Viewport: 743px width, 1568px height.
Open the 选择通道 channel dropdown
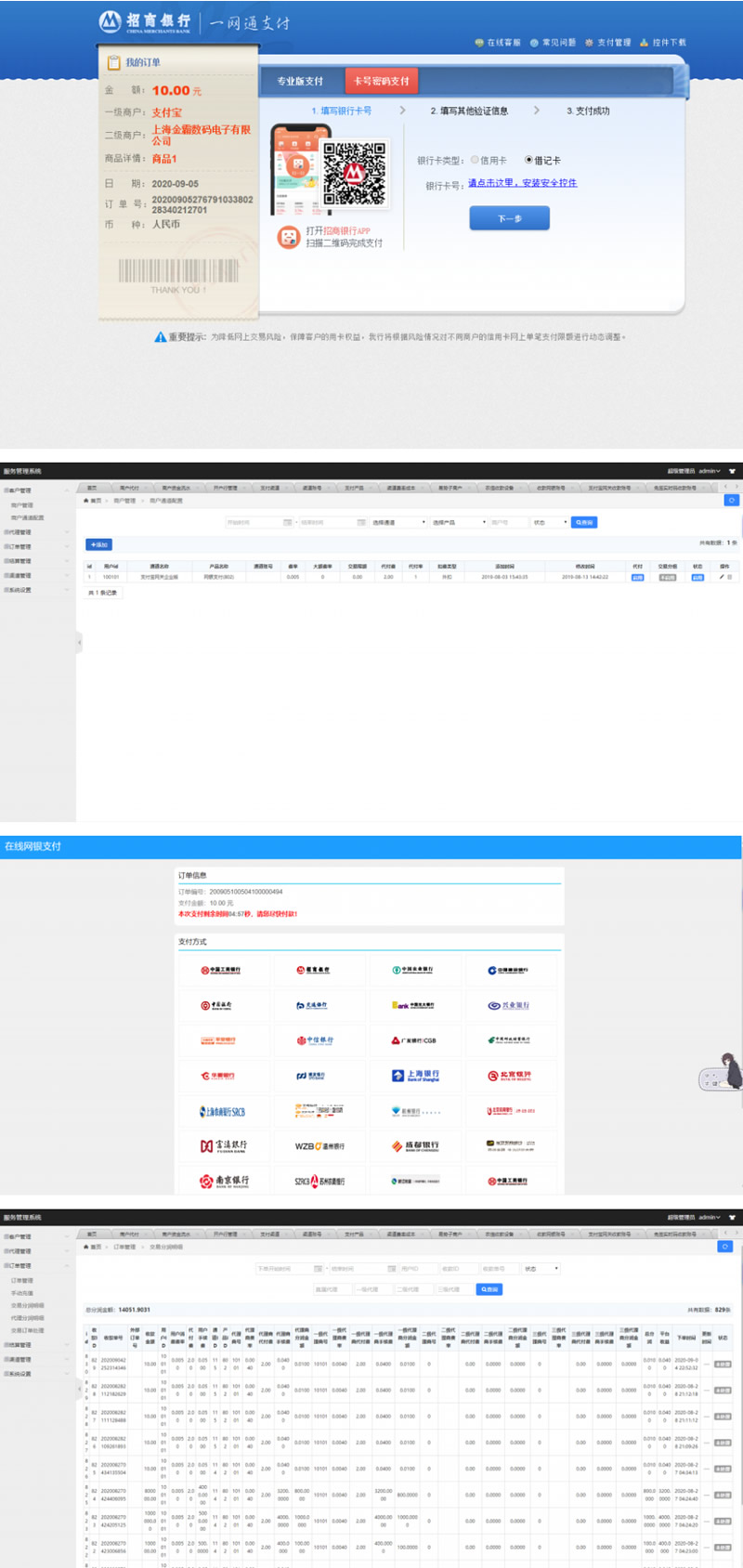click(398, 522)
